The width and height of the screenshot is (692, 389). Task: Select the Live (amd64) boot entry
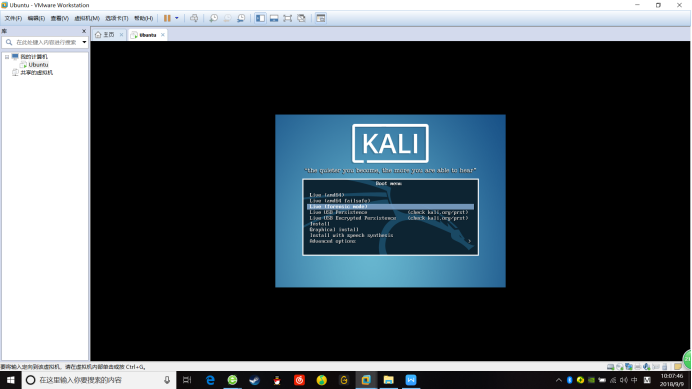(x=327, y=195)
